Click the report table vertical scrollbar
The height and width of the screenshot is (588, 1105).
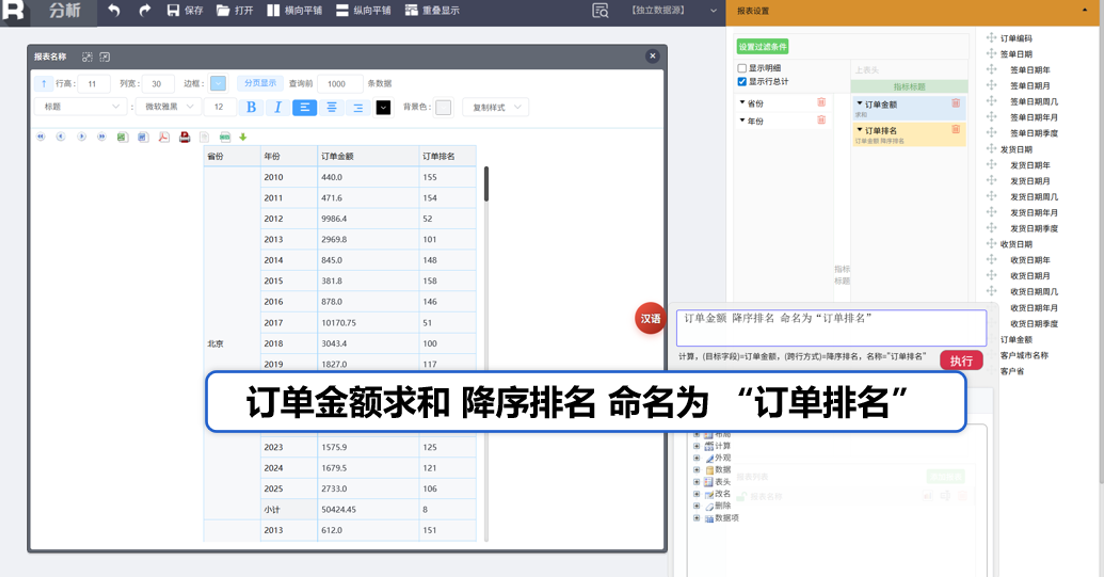pos(486,183)
